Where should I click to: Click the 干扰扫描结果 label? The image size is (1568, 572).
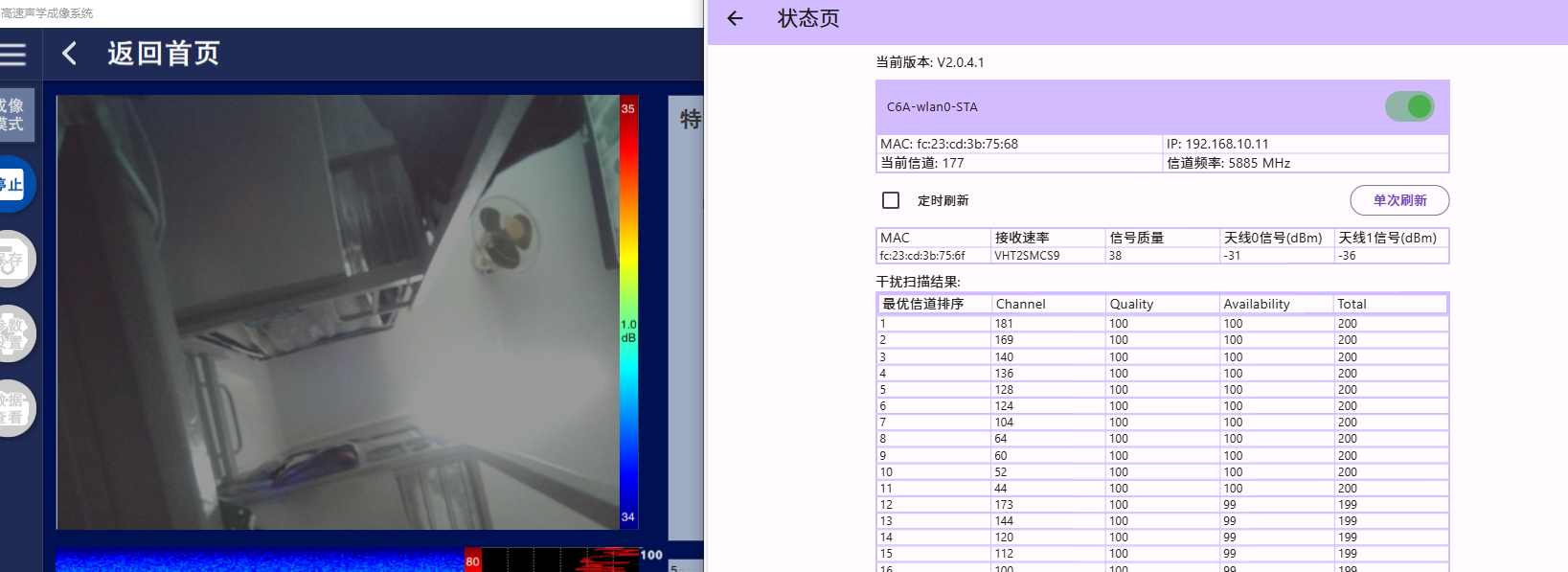pos(918,282)
